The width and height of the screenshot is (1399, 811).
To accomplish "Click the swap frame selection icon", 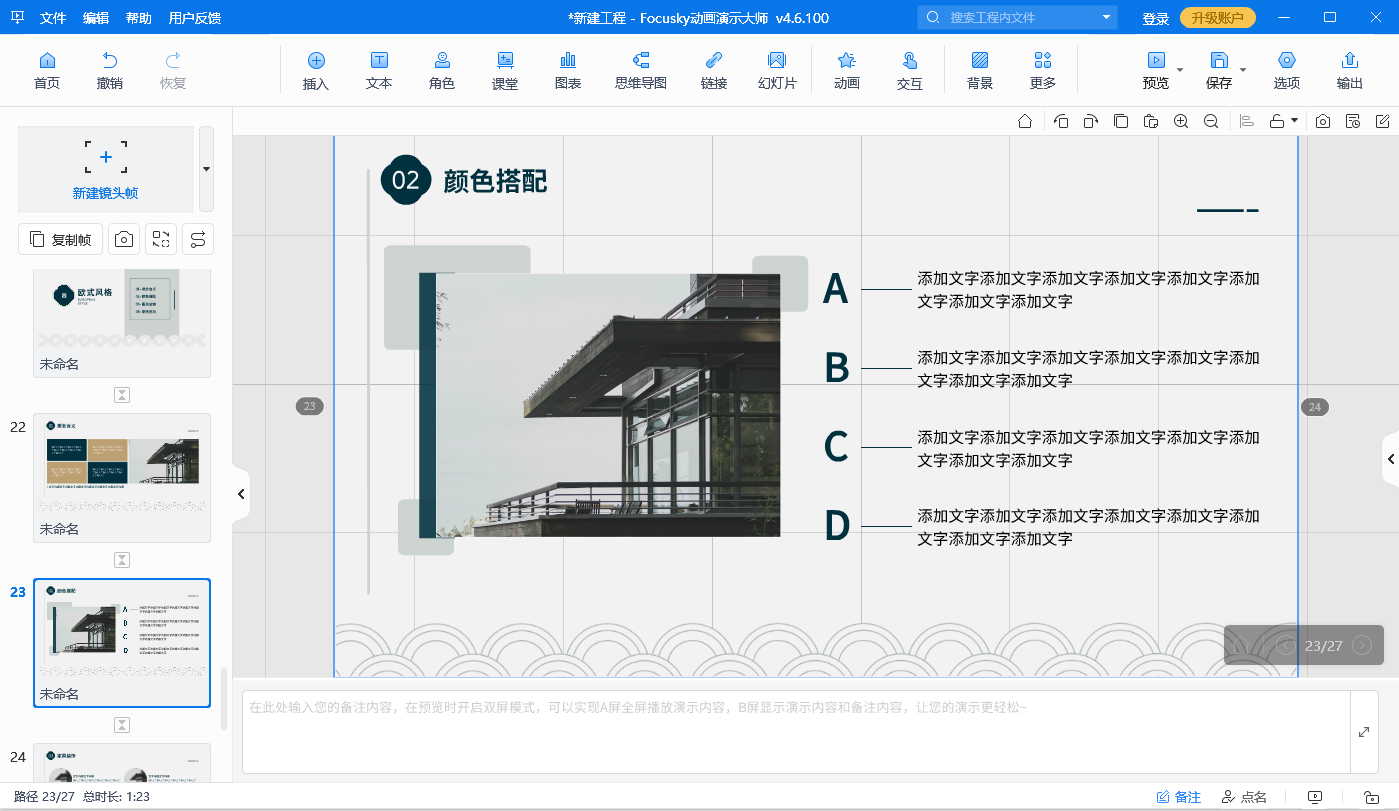I will coord(160,239).
